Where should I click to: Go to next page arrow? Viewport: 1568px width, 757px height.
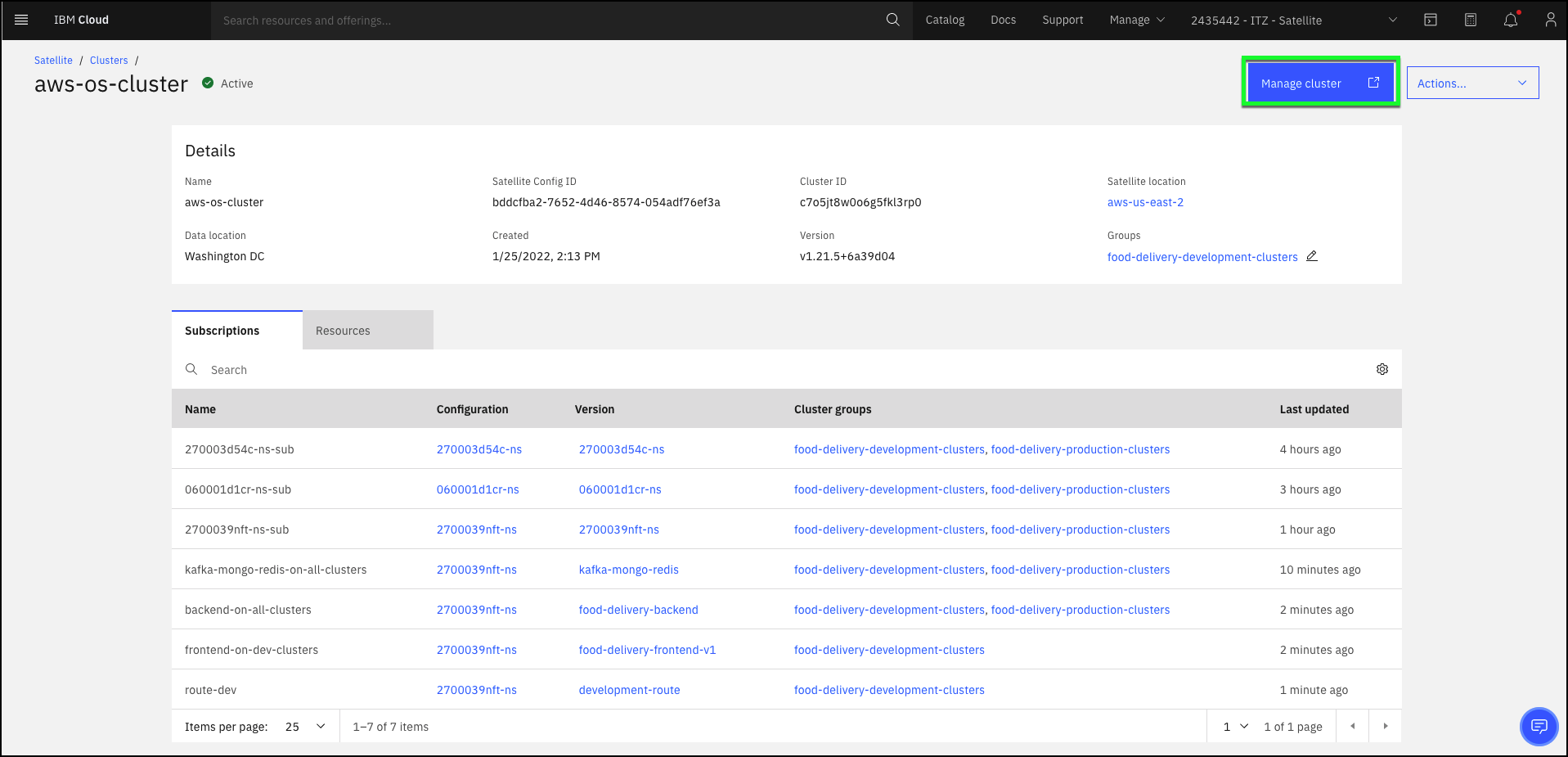(x=1386, y=726)
